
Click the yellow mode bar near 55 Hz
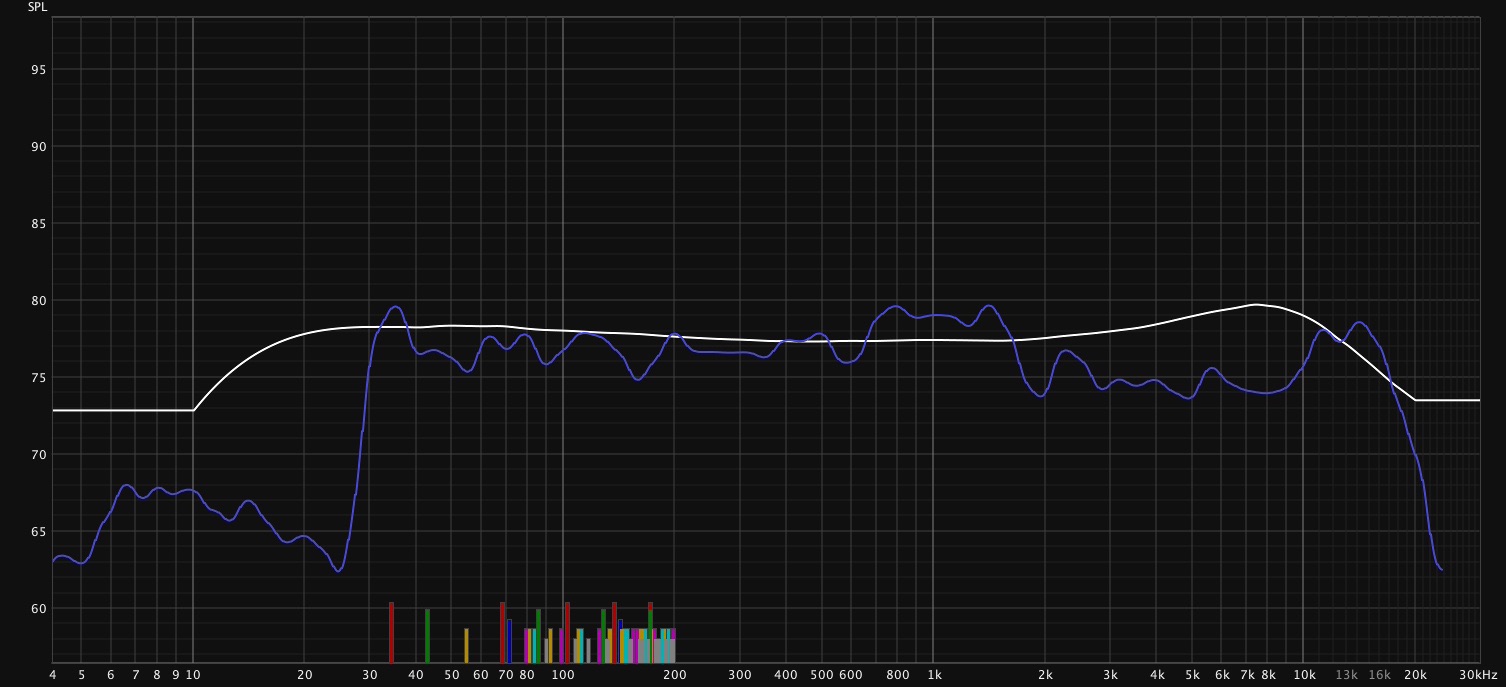coord(466,645)
